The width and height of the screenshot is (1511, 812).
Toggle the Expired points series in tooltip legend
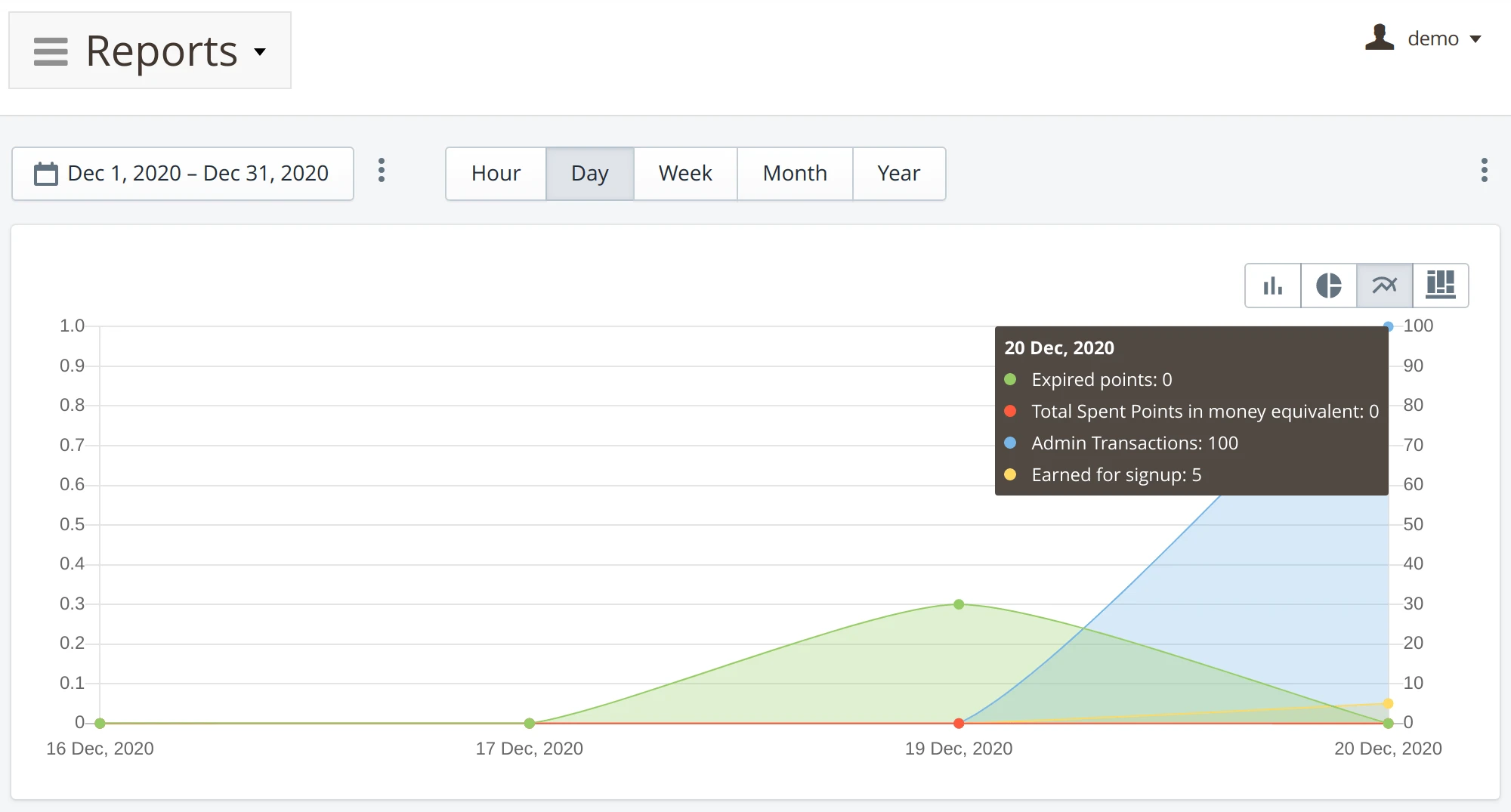click(1011, 379)
